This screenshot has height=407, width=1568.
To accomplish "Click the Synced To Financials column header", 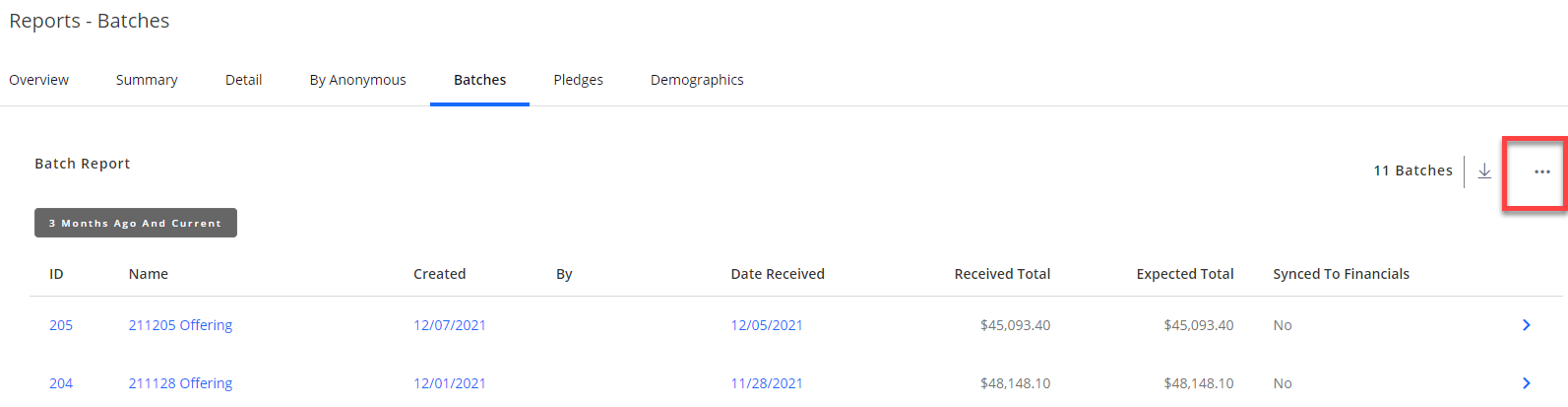I will pos(1341,274).
